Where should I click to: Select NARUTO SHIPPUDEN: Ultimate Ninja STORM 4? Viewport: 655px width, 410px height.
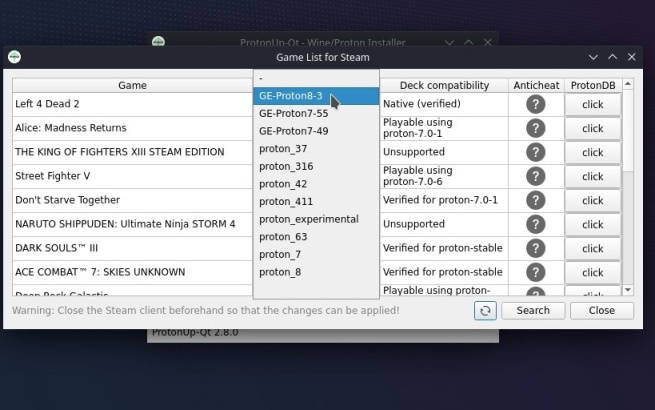(132, 224)
